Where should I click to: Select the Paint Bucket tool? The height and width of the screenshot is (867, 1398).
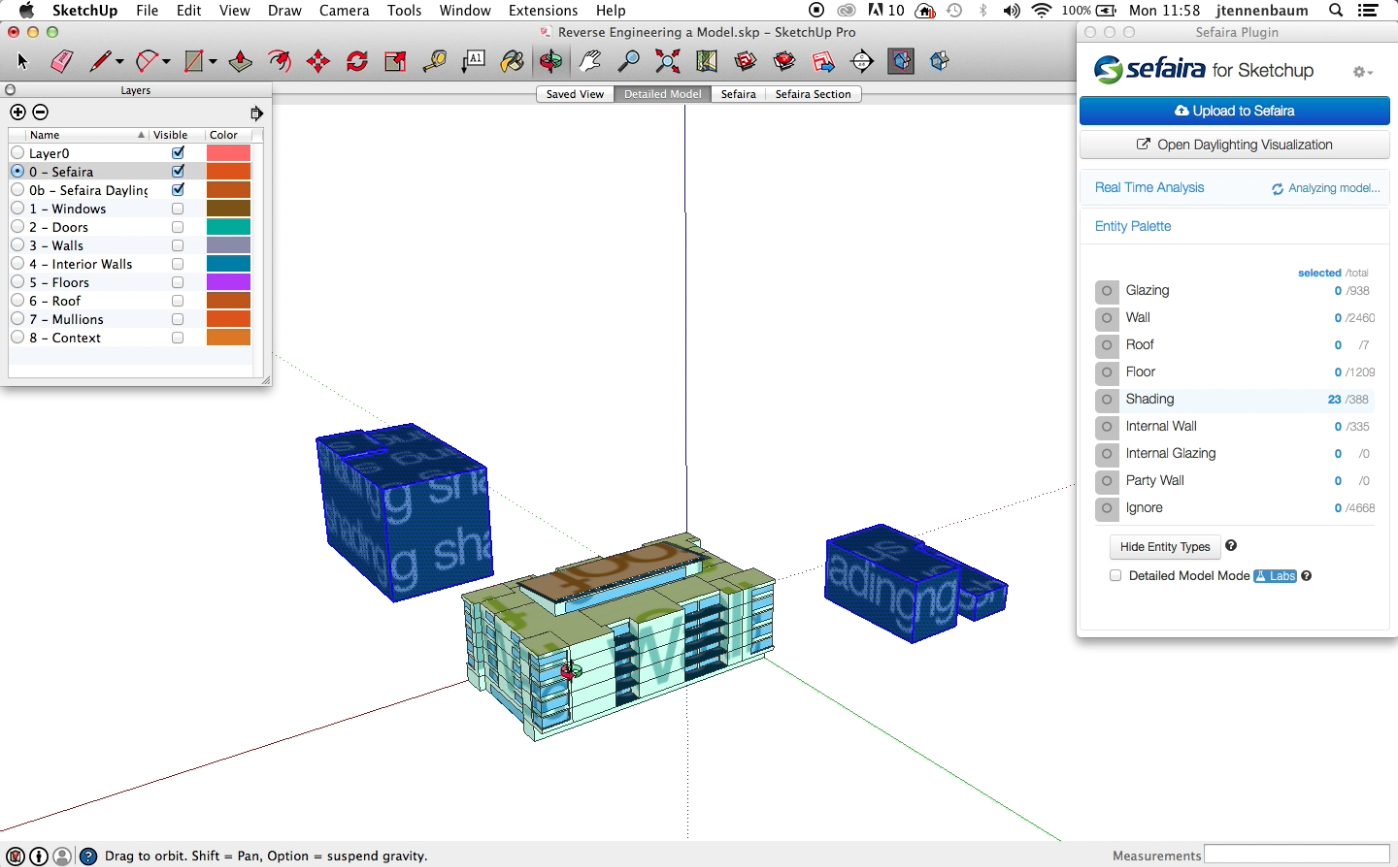511,62
